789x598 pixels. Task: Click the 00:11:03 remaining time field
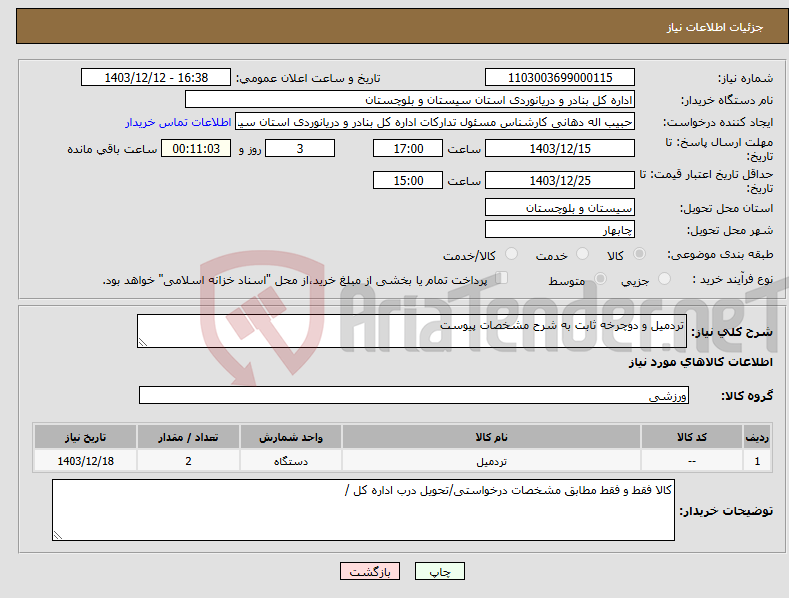coord(196,148)
